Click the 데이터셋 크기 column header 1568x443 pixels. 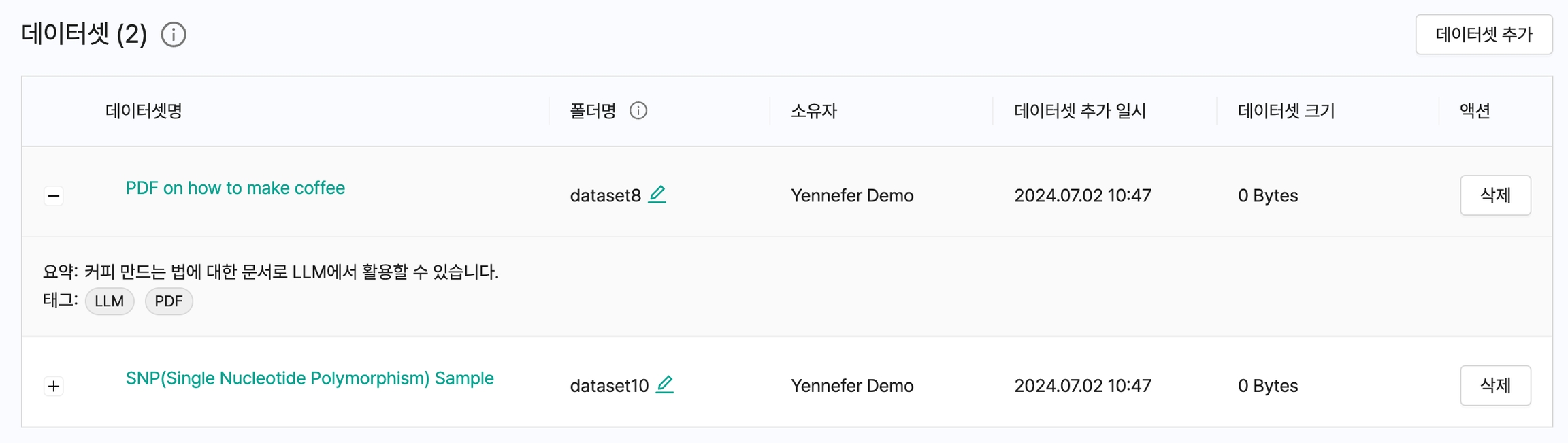click(x=1286, y=111)
